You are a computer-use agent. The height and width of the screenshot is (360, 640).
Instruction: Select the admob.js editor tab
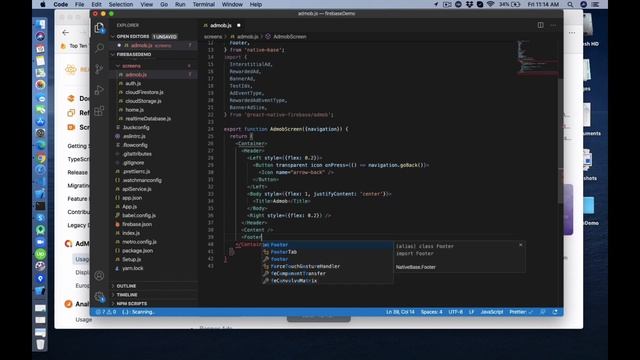221,25
